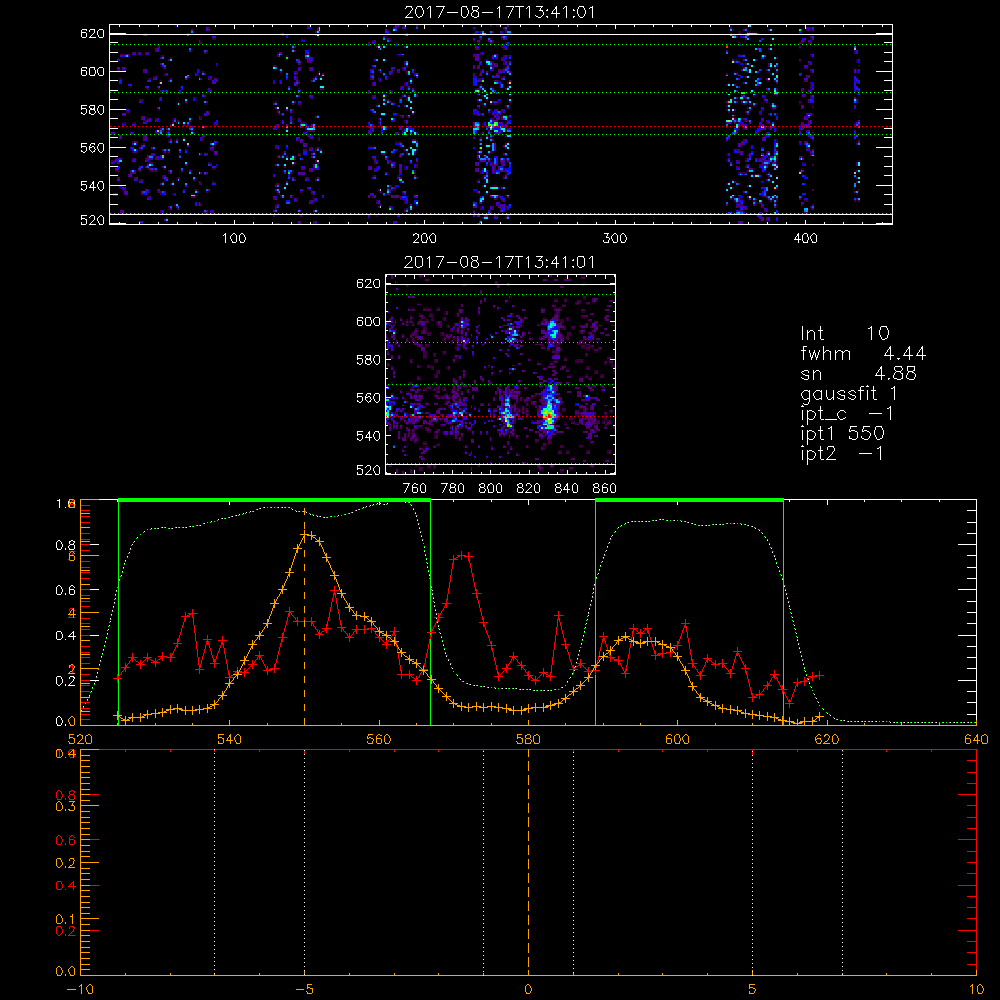Click white y-axis label 0.4 on the profile plot
The width and height of the screenshot is (1000, 1000).
pos(65,636)
